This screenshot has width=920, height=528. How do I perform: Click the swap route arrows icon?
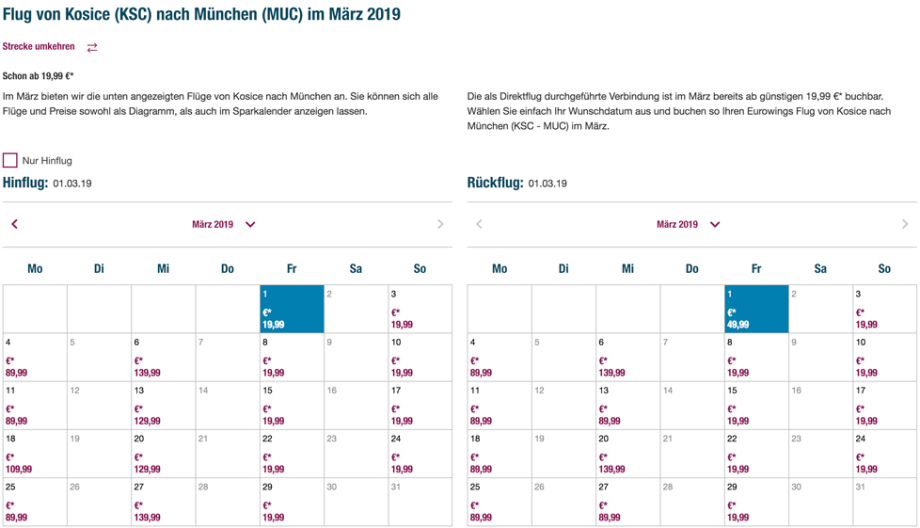92,47
